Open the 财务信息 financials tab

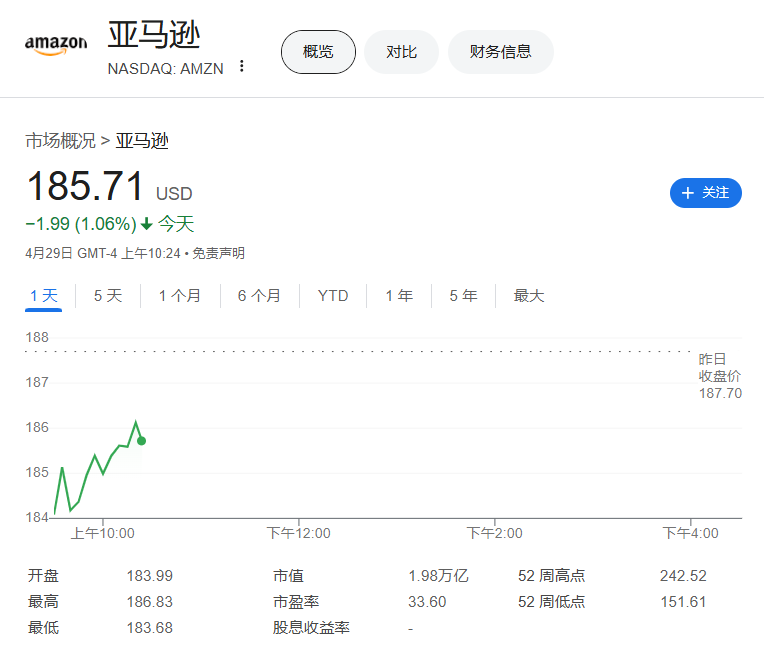pyautogui.click(x=500, y=52)
